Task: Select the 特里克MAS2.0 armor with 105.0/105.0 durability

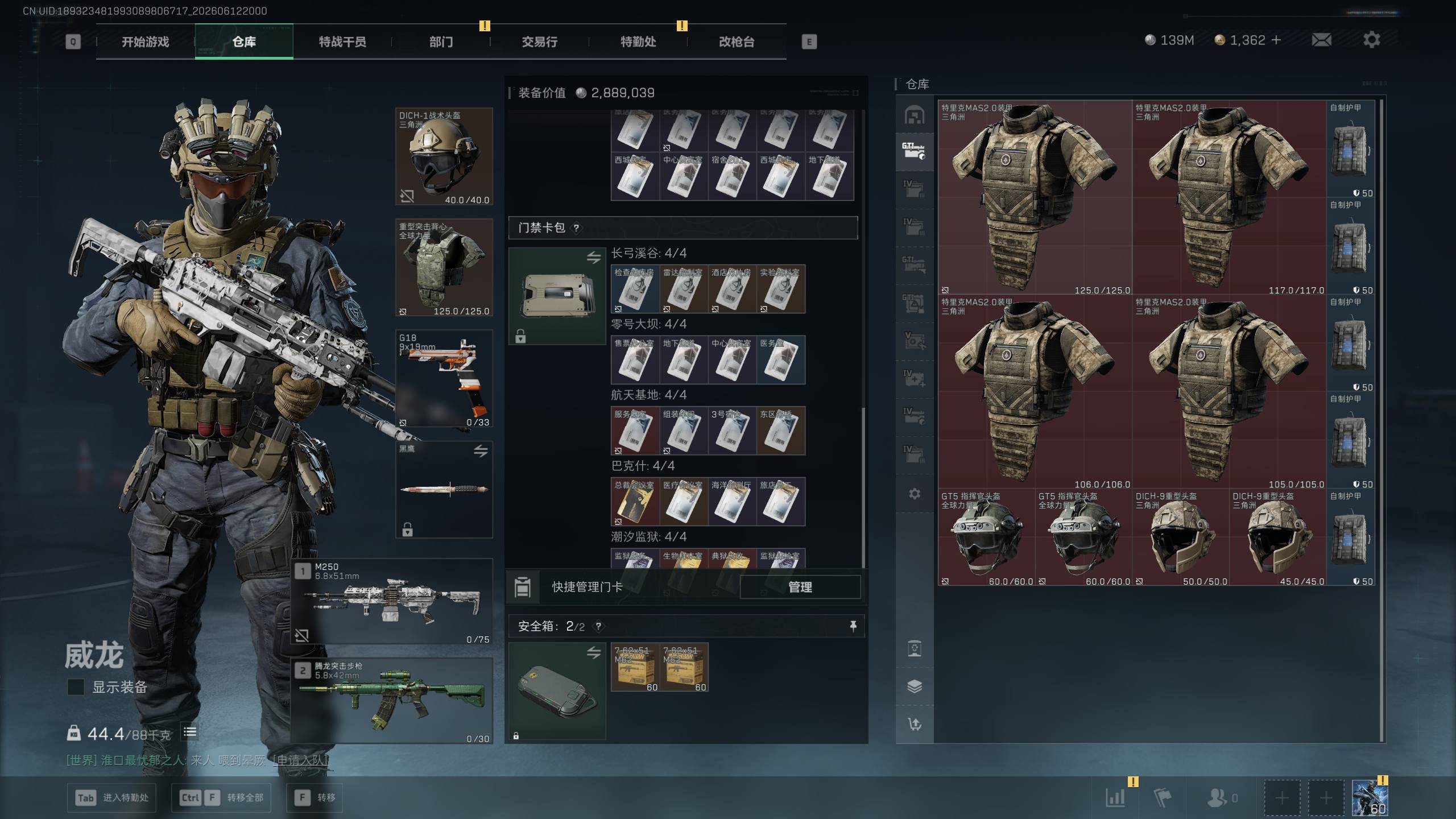Action: 1230,392
